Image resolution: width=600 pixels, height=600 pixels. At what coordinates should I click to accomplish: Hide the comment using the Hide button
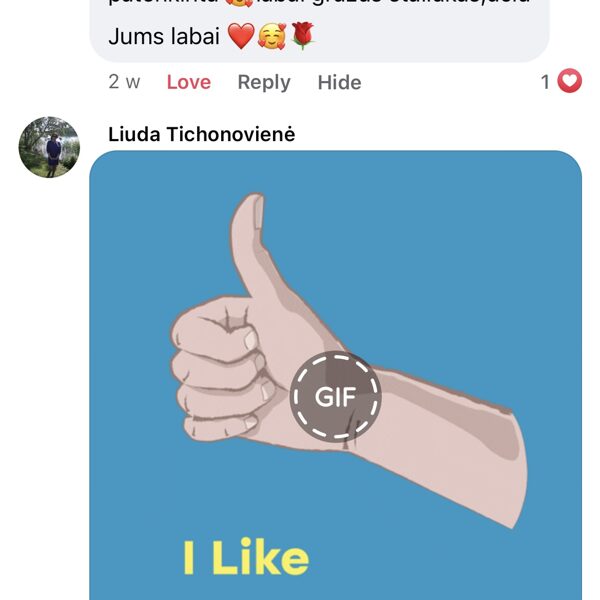(339, 82)
